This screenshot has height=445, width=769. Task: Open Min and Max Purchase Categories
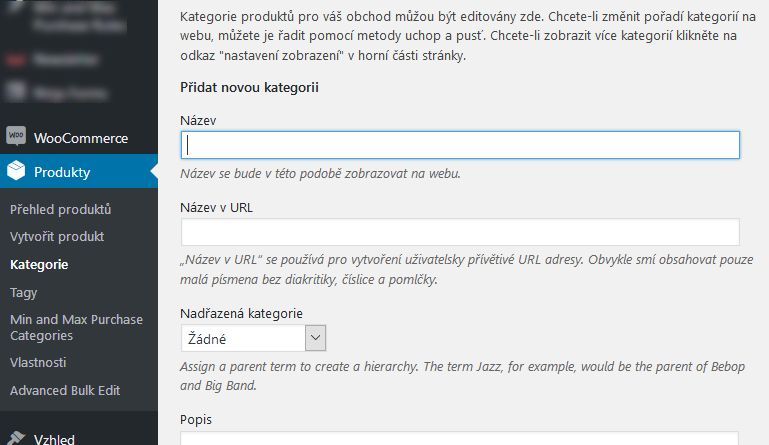point(76,327)
